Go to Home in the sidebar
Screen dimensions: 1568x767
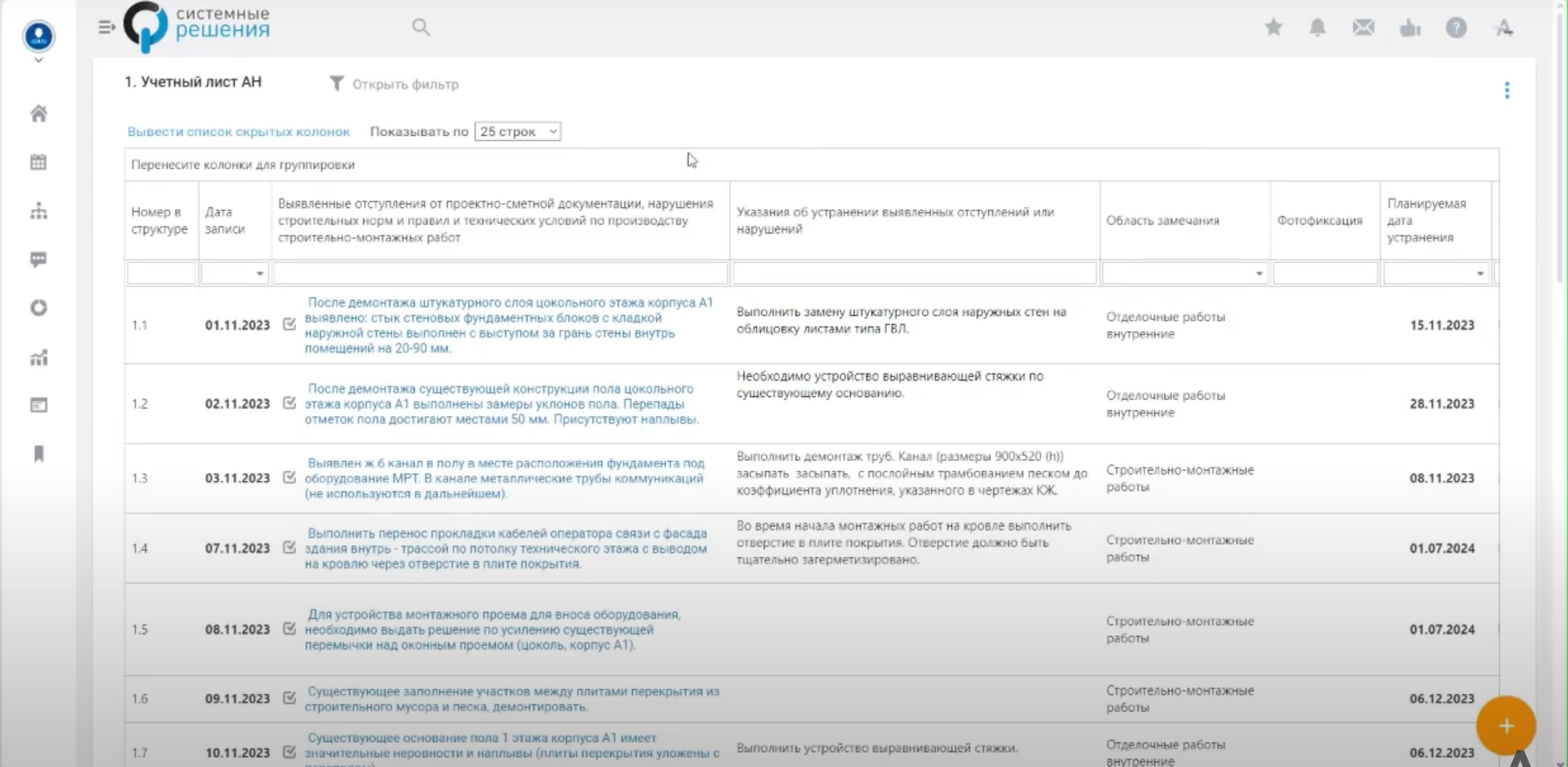38,113
